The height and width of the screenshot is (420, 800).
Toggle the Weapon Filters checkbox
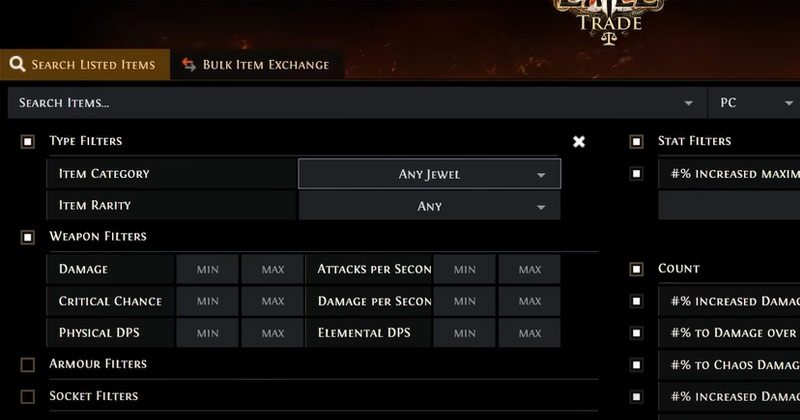click(x=28, y=237)
